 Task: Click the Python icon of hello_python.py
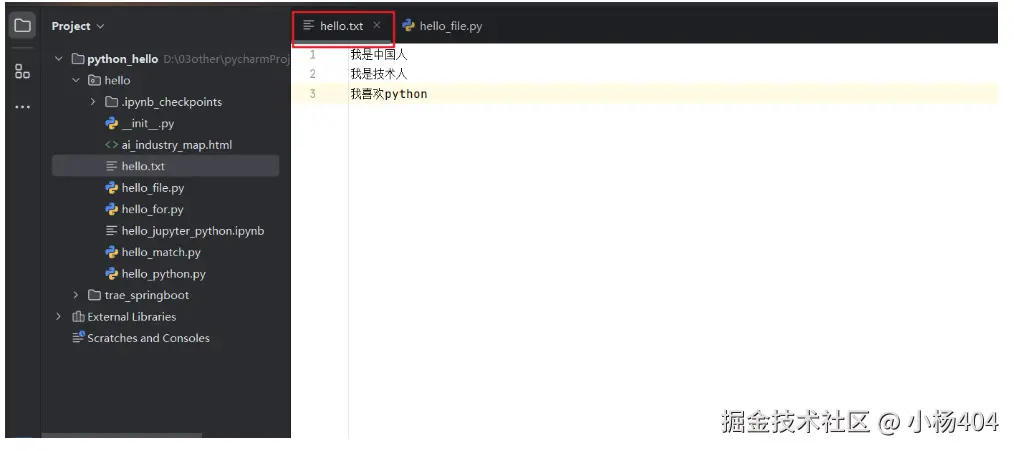[x=111, y=274]
